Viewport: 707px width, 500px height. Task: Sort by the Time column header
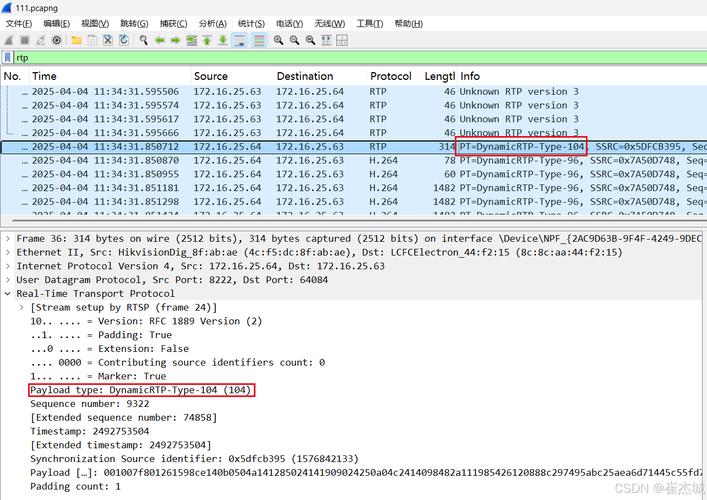[110, 76]
